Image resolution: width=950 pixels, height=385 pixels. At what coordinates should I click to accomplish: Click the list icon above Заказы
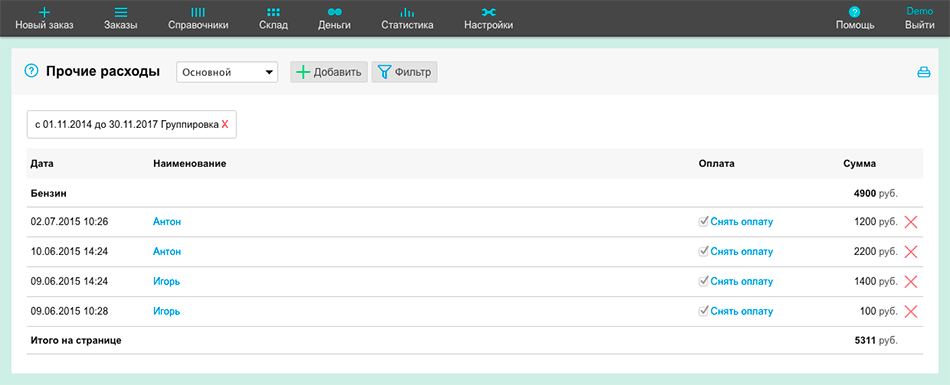(121, 12)
